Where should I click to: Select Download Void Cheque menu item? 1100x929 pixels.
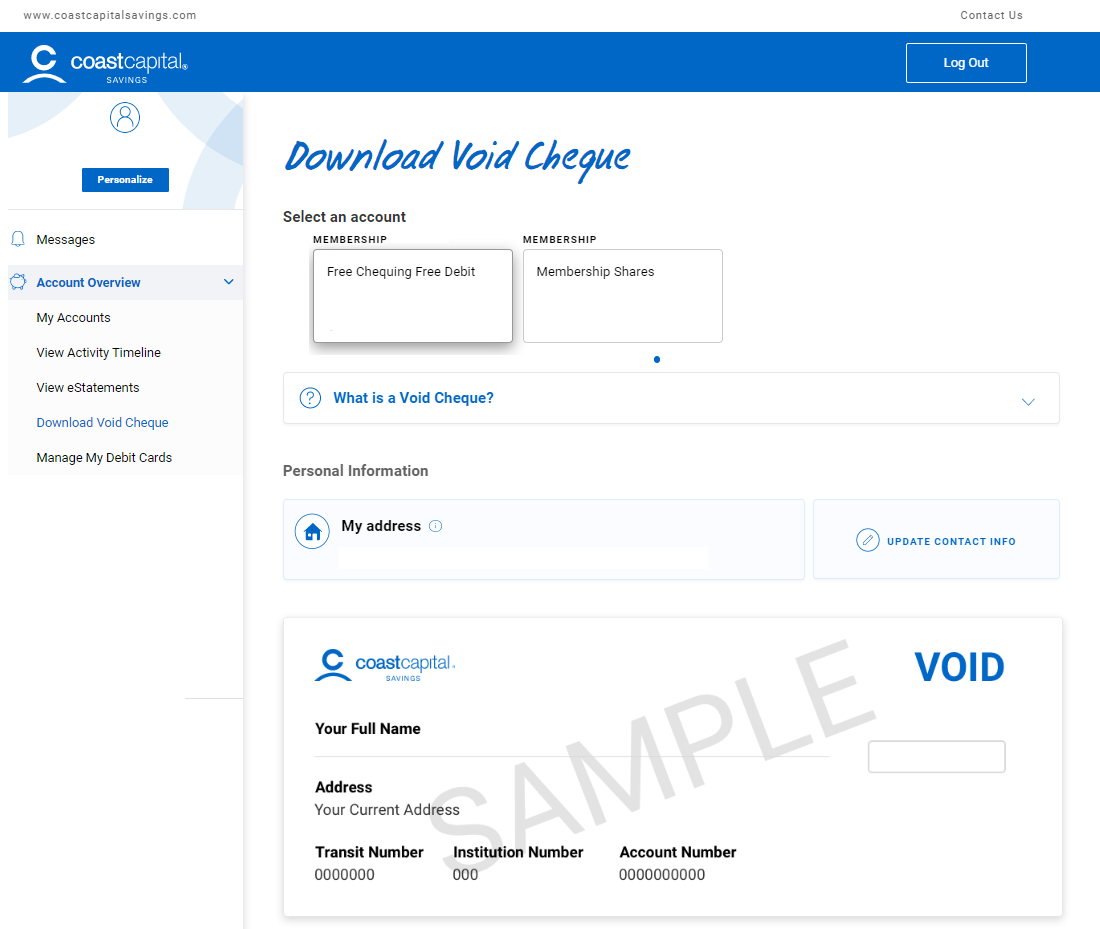(x=102, y=422)
